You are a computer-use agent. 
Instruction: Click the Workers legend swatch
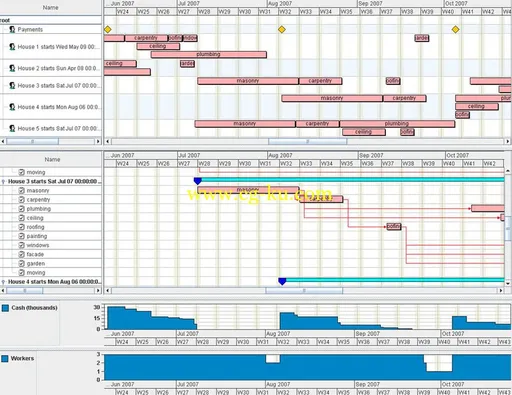tap(5, 358)
